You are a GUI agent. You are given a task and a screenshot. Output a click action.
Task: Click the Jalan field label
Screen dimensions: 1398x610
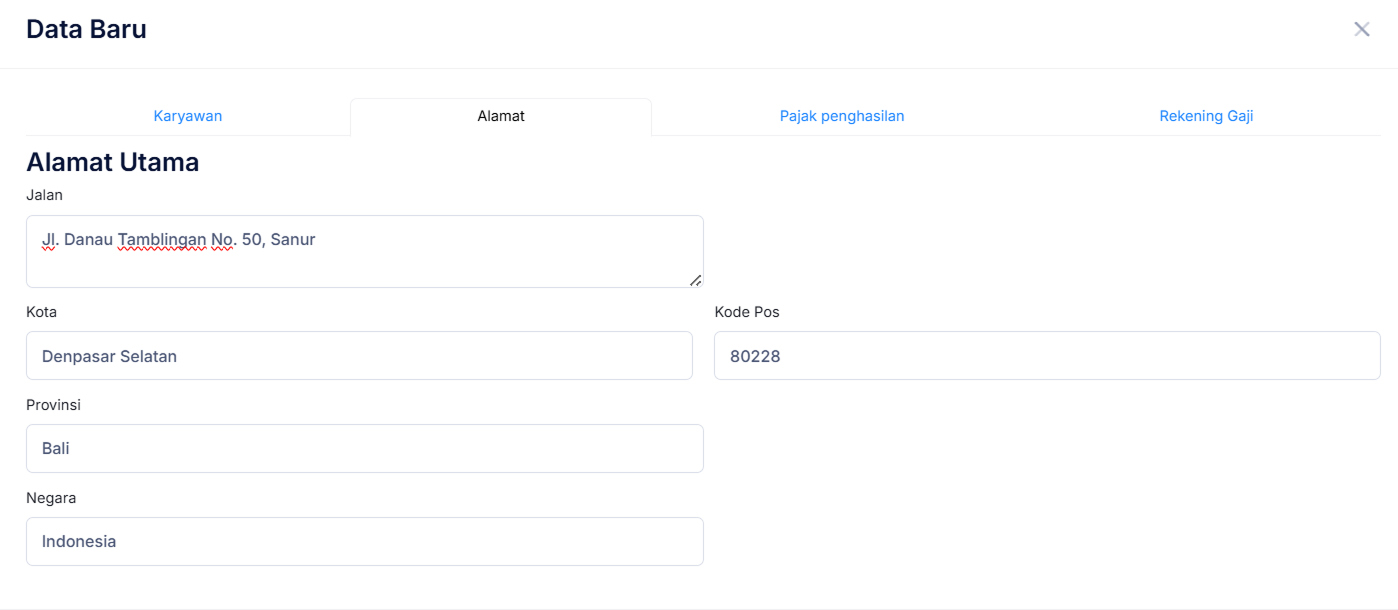tap(44, 195)
